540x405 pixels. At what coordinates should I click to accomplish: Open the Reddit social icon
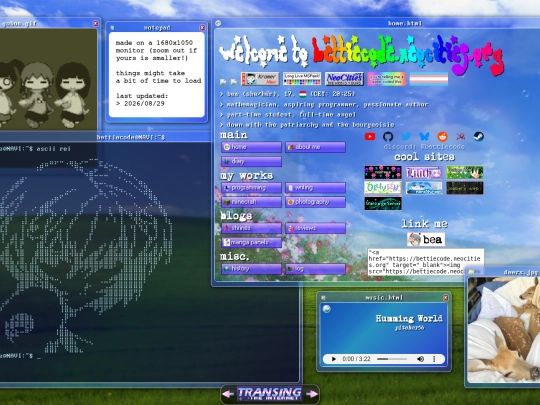tap(443, 136)
